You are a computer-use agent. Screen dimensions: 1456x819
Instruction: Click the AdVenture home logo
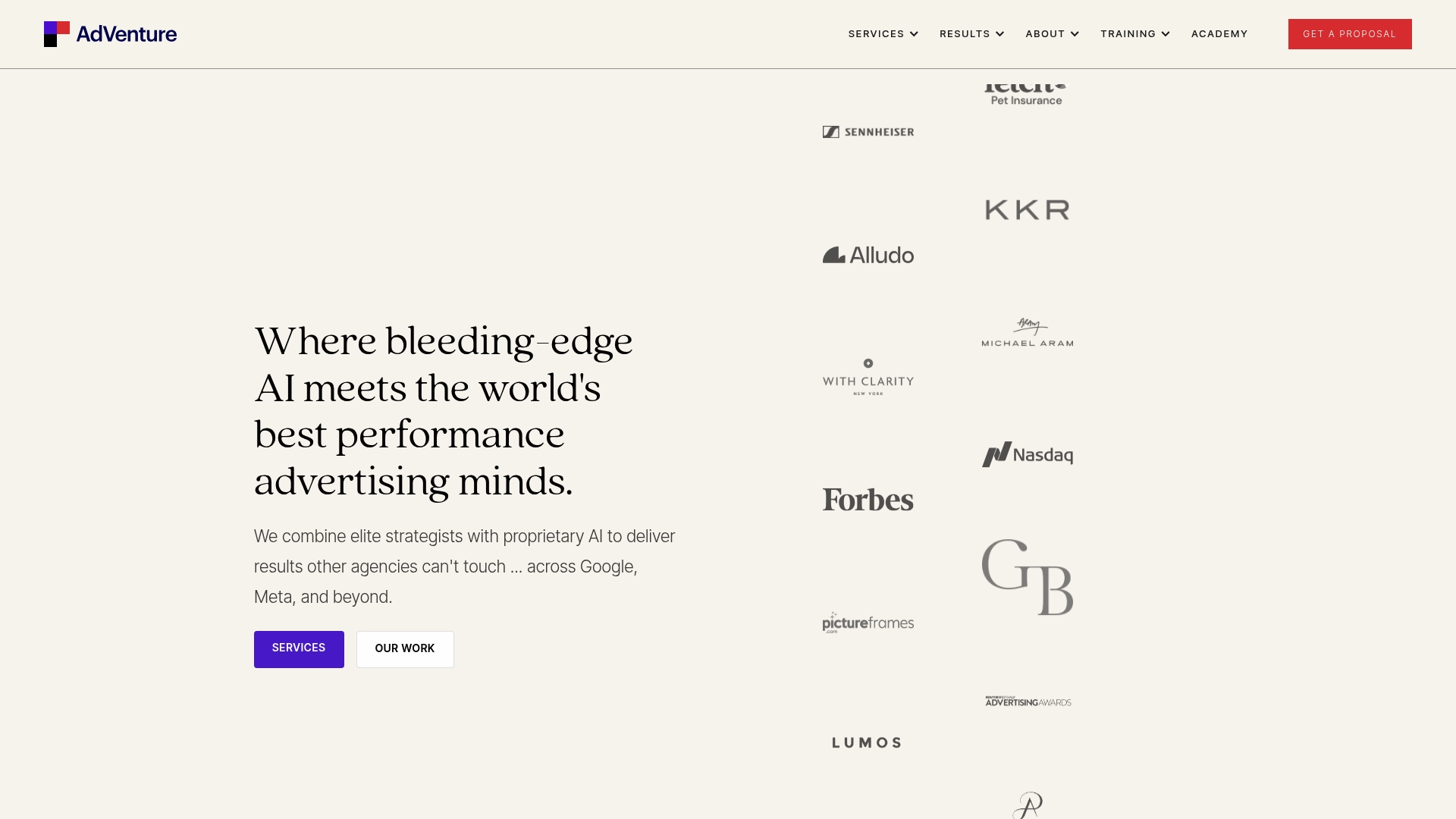point(110,33)
